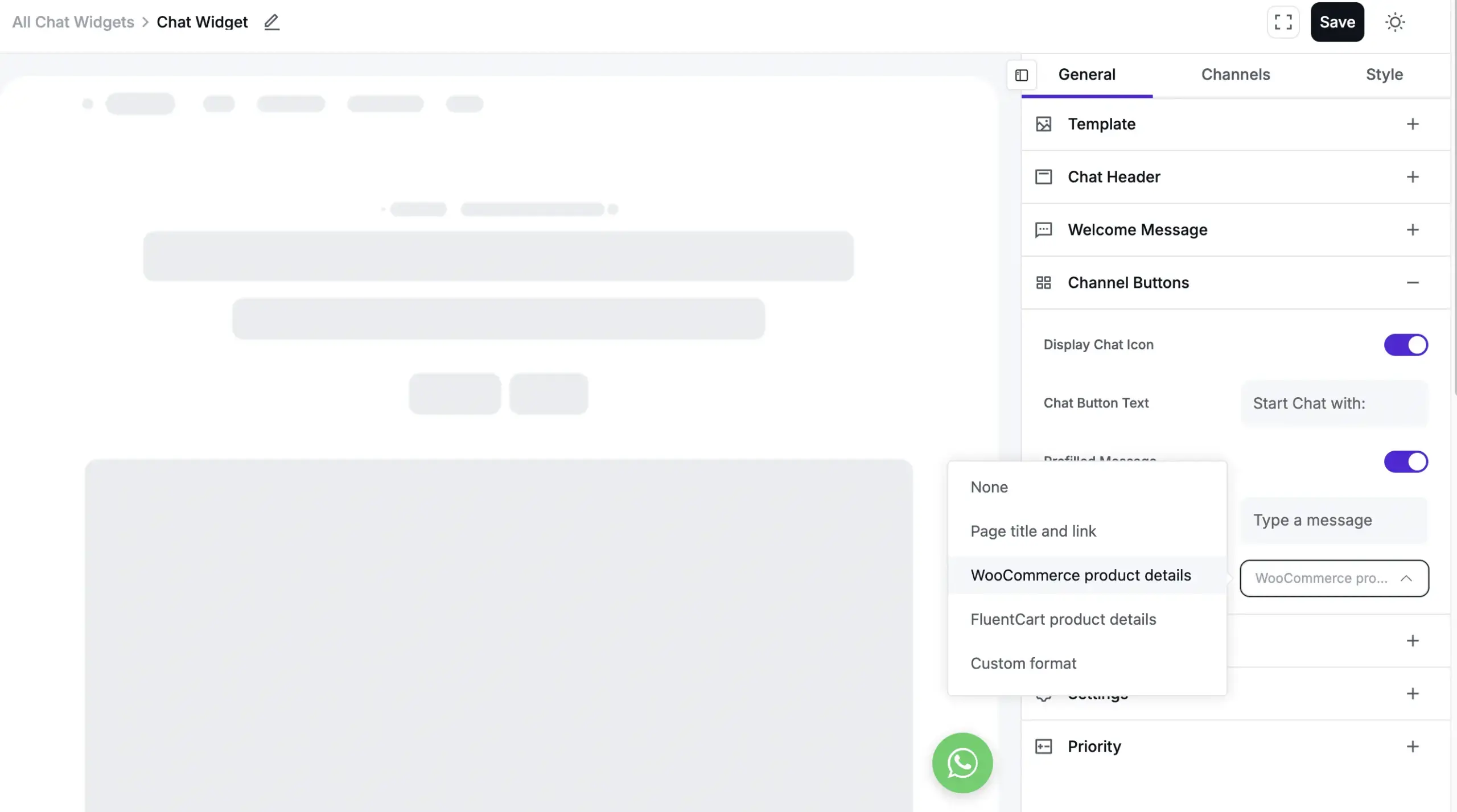Expand the Chat Header section

tap(1413, 177)
